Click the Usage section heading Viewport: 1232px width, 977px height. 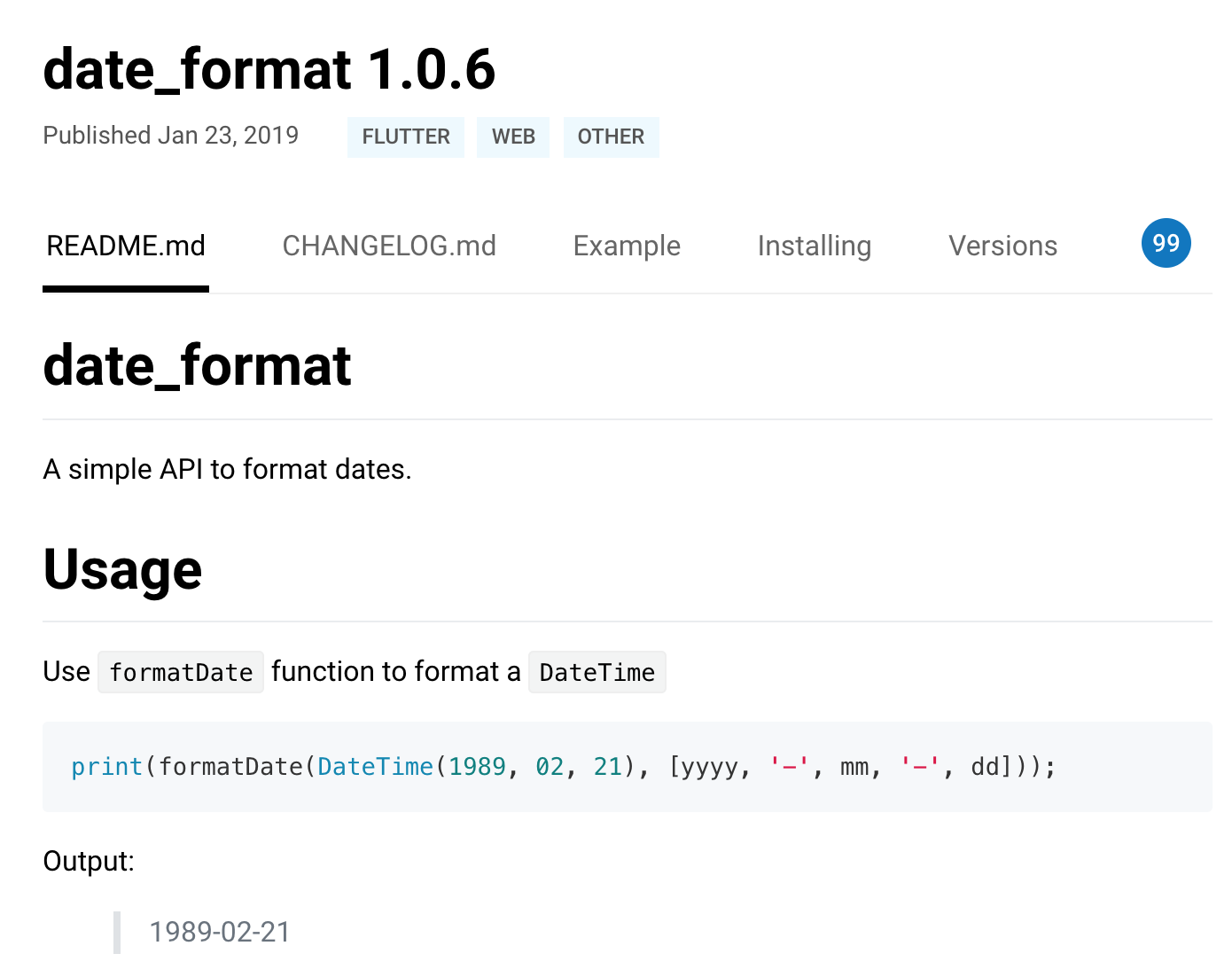click(x=122, y=568)
